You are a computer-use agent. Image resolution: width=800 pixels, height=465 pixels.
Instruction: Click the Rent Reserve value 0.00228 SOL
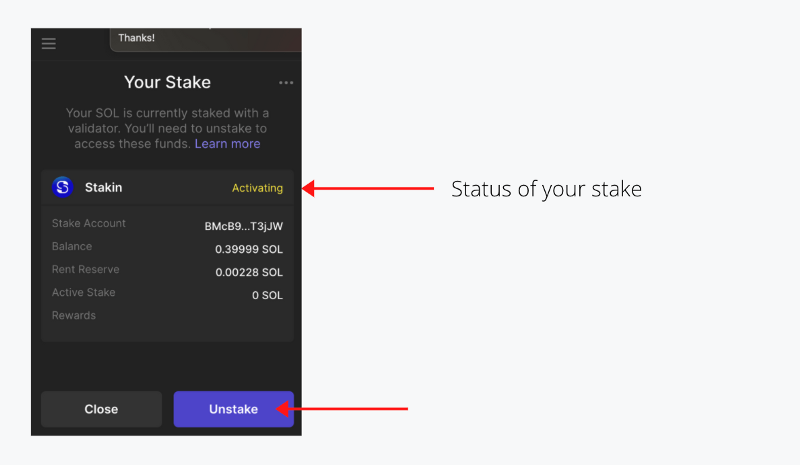(x=248, y=272)
